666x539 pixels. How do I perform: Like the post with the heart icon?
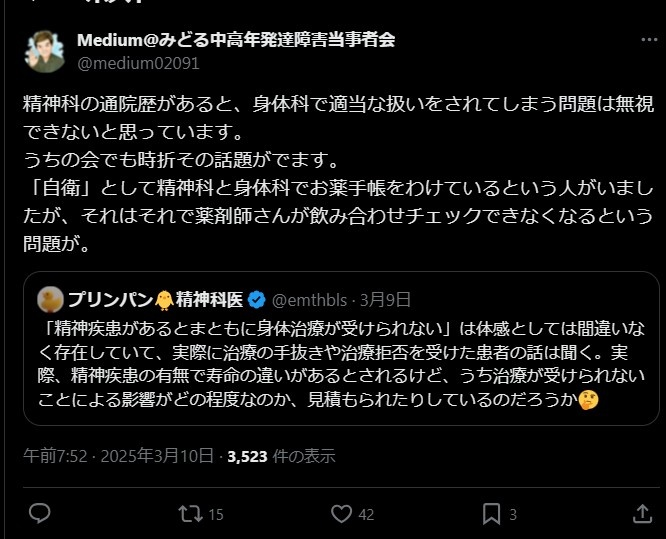point(342,514)
